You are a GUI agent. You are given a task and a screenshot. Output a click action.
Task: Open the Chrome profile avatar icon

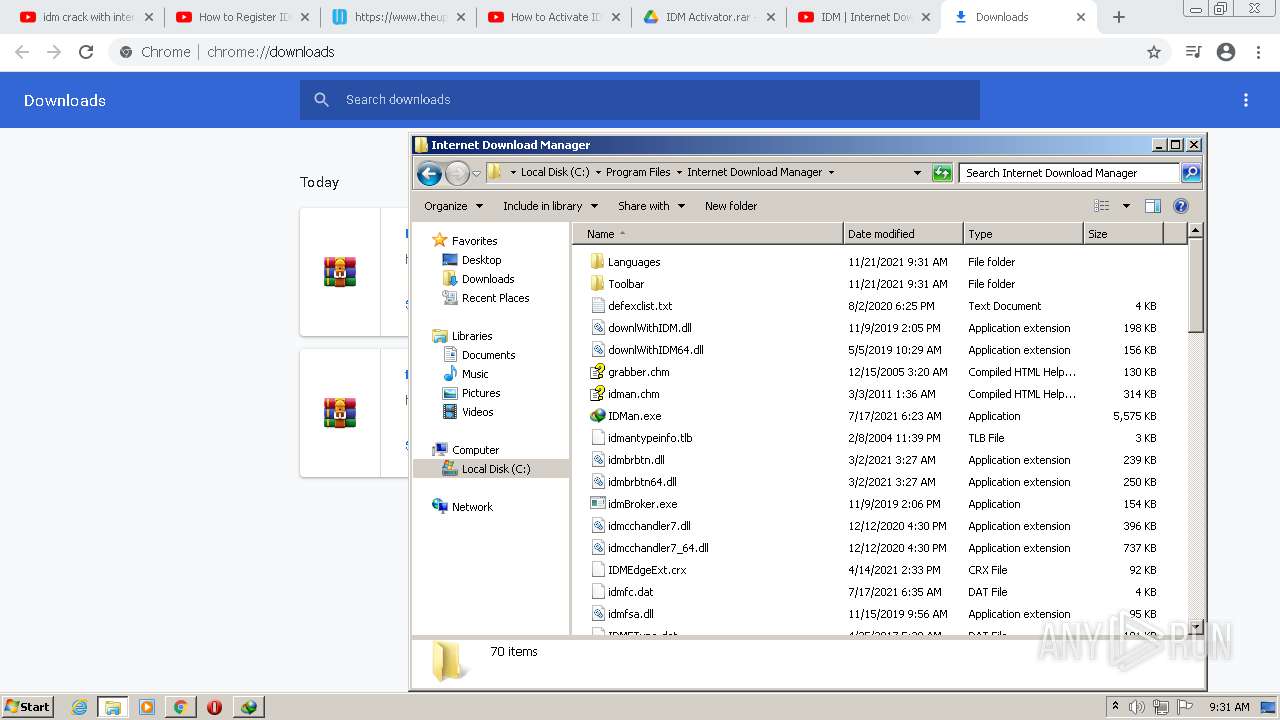tap(1226, 52)
